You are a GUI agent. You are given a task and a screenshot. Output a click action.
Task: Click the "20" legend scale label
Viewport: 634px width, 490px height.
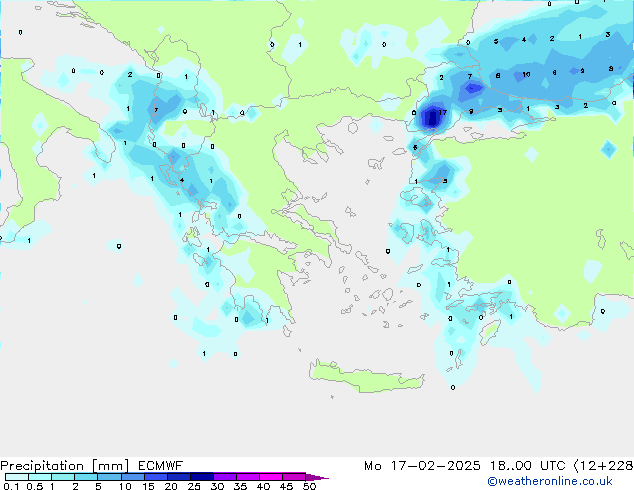pyautogui.click(x=171, y=486)
